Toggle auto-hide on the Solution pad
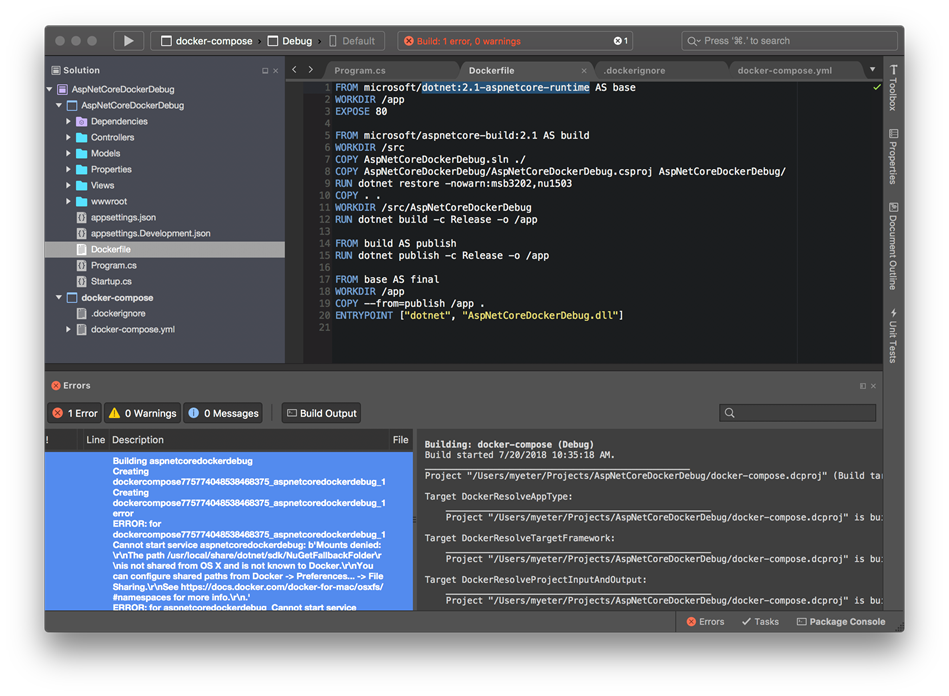This screenshot has height=696, width=949. tap(264, 71)
